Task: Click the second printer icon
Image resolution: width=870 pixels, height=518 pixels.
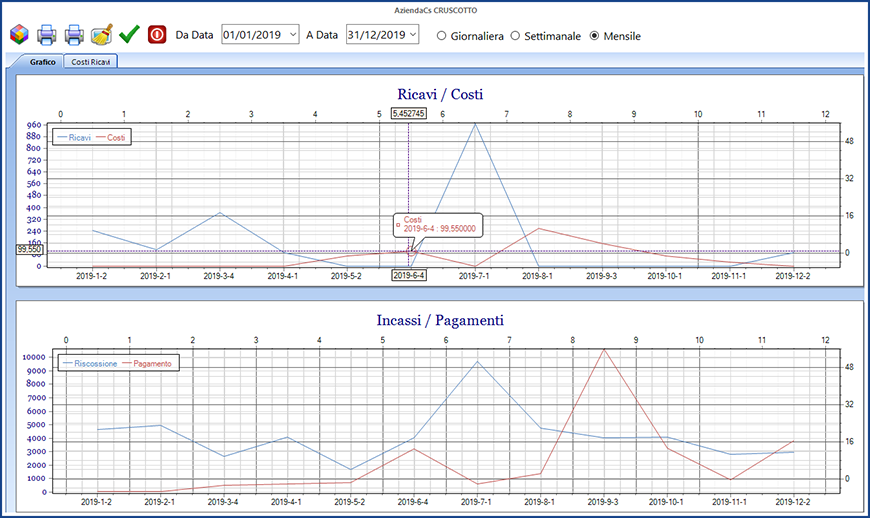Action: [x=74, y=35]
